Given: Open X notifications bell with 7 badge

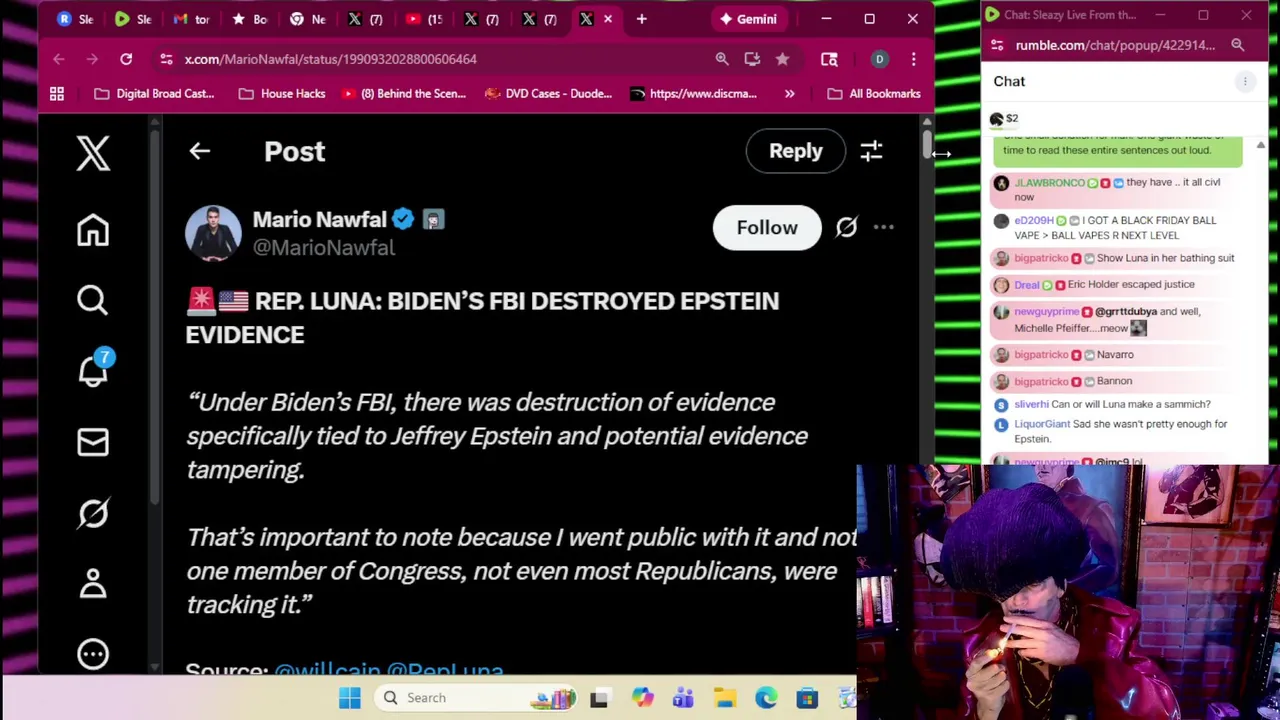Looking at the screenshot, I should (94, 369).
